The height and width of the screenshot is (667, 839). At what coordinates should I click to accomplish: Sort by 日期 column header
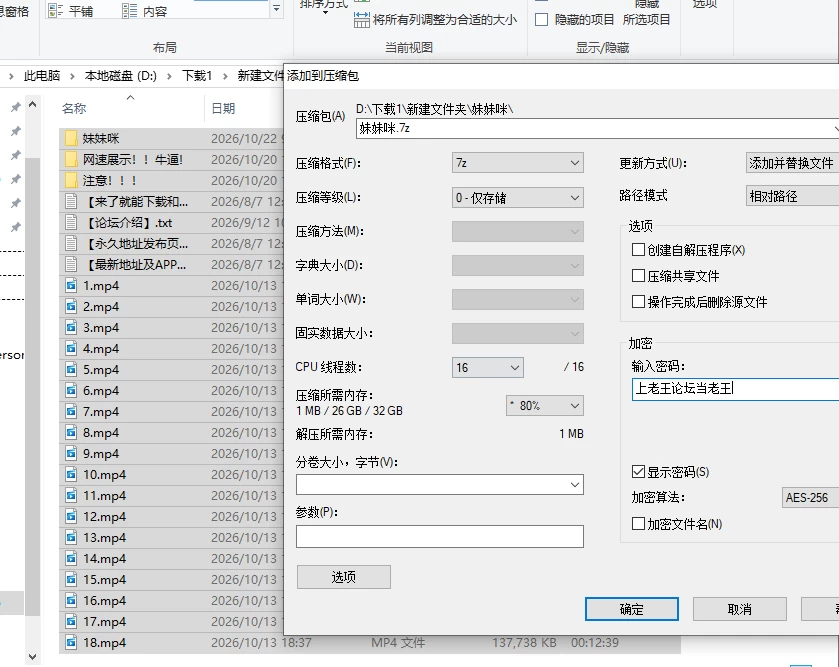click(x=223, y=109)
